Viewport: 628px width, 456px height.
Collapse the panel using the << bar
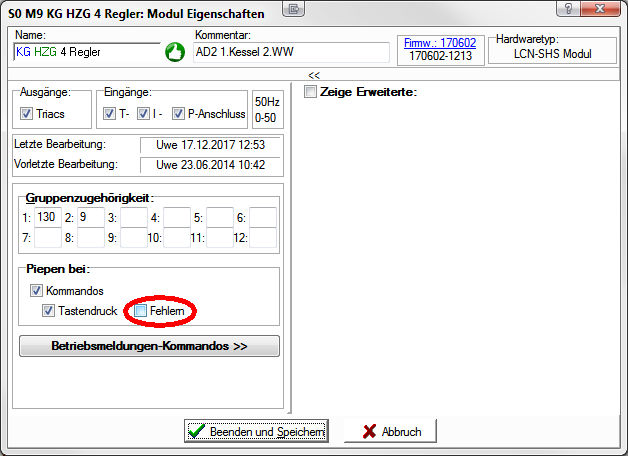[313, 75]
